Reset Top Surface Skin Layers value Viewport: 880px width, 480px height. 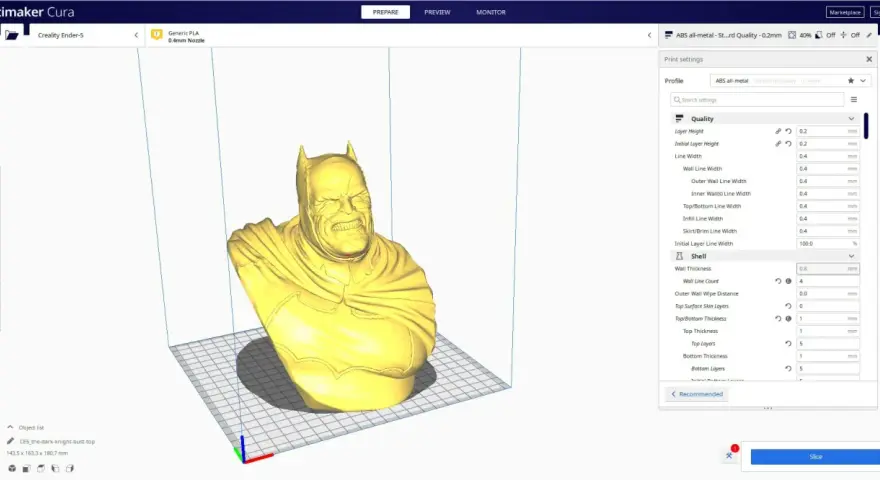point(789,306)
